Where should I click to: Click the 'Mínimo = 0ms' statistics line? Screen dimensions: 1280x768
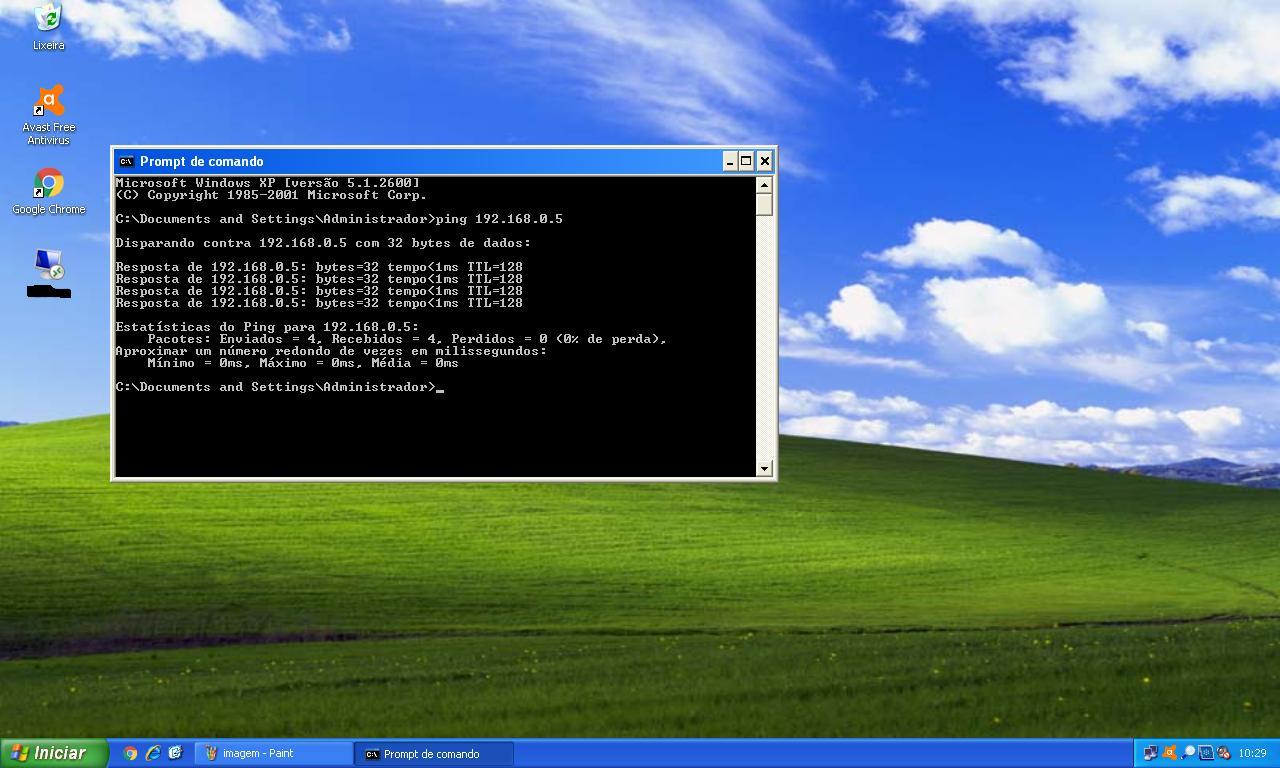tap(303, 363)
